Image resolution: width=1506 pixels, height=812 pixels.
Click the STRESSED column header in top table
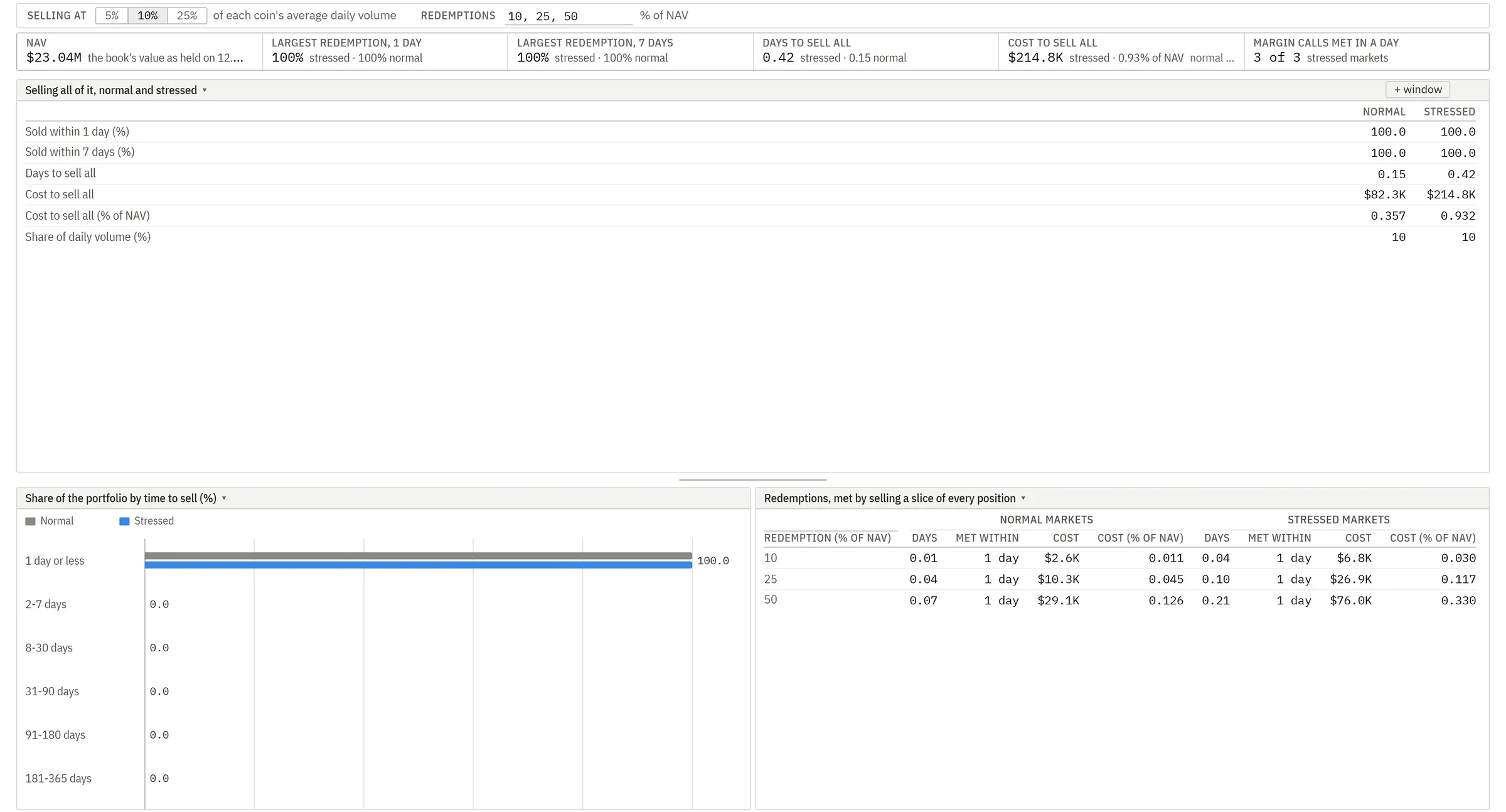pos(1449,112)
